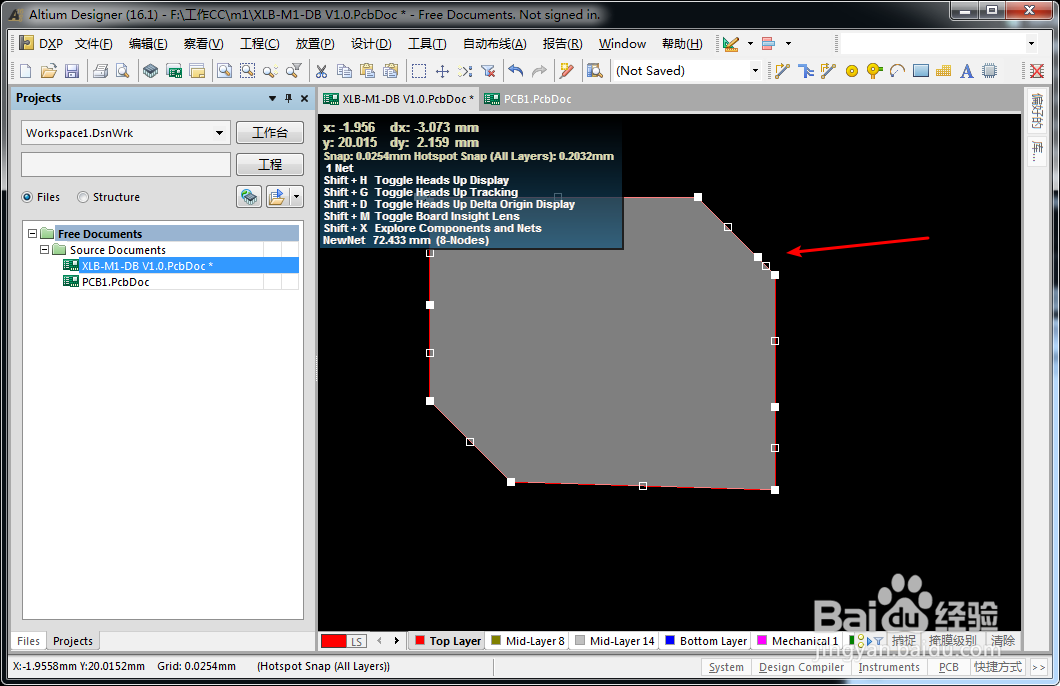Close the Projects panel
Viewport: 1060px width, 686px height.
(x=304, y=98)
